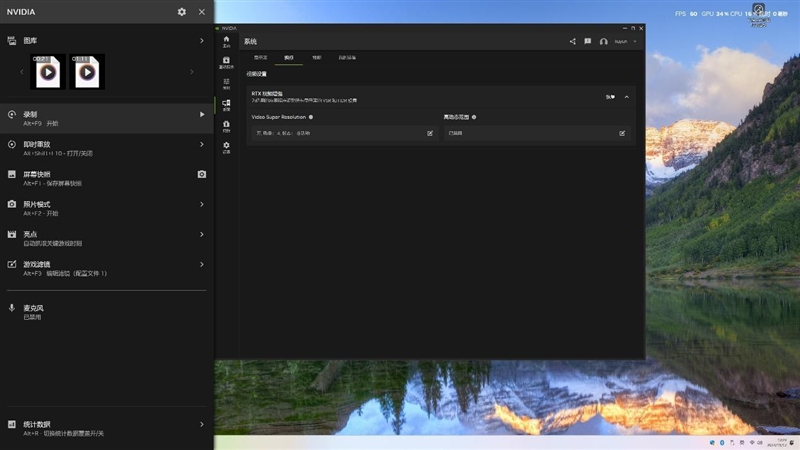Expand the 录制 record submenu arrow

pos(201,115)
